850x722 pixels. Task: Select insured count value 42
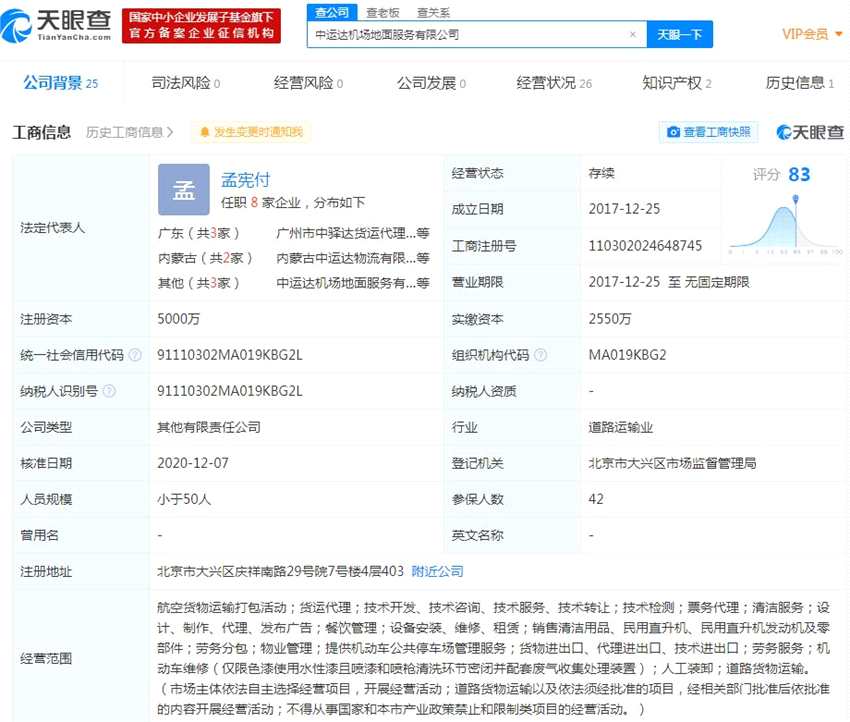(596, 499)
